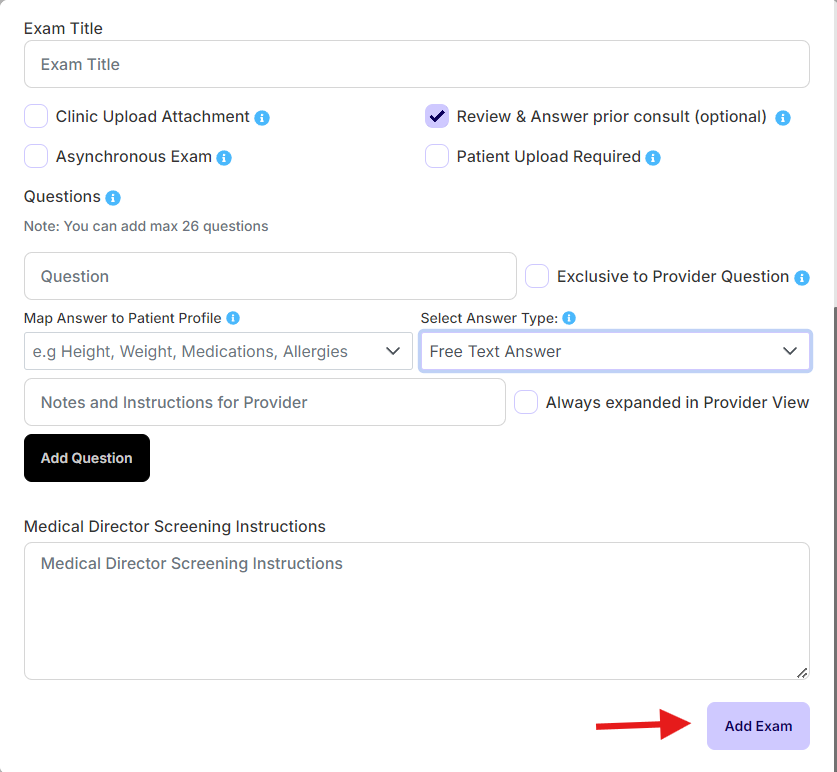Enable the Clinic Upload Attachment checkbox

coord(35,116)
